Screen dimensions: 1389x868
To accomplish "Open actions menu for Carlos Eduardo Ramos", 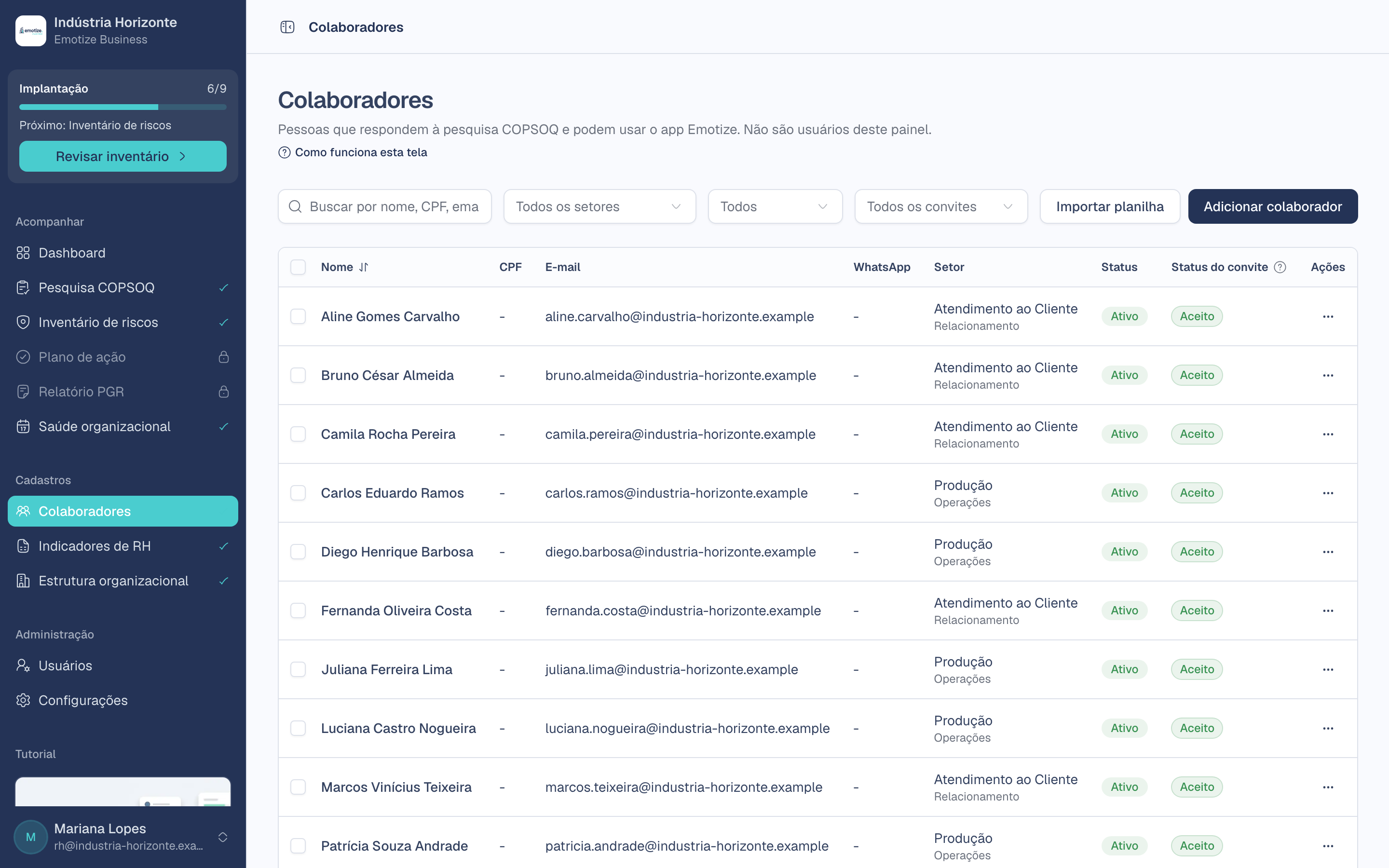I will [1328, 493].
